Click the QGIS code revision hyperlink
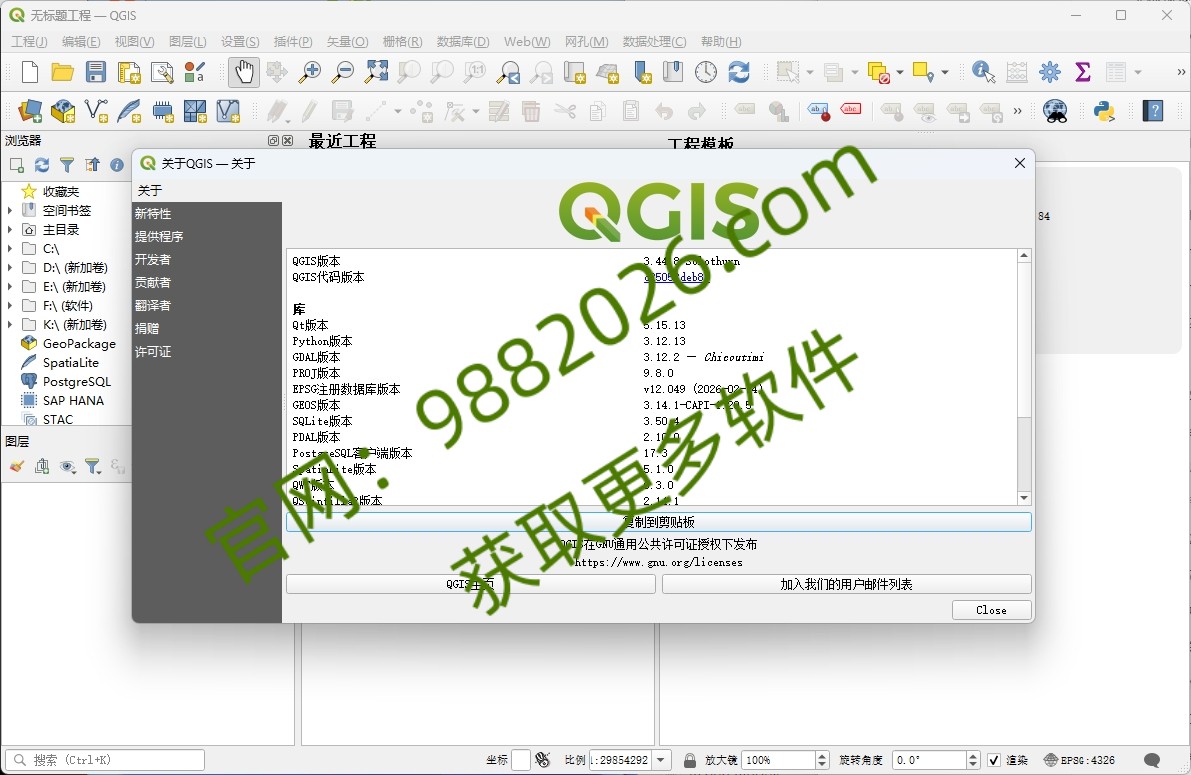 coord(675,277)
